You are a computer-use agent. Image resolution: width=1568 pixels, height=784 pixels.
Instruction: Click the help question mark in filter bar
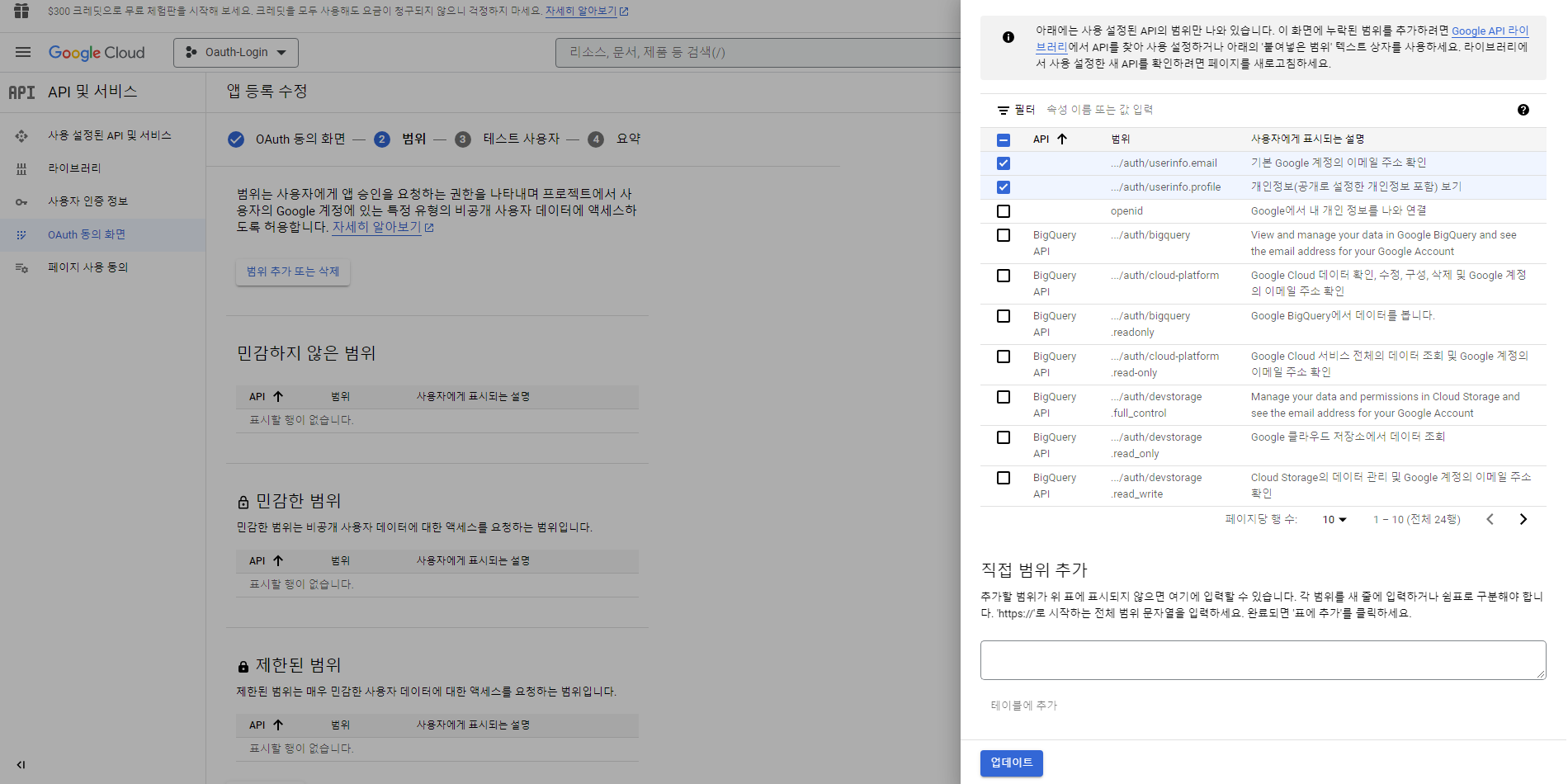(x=1523, y=110)
